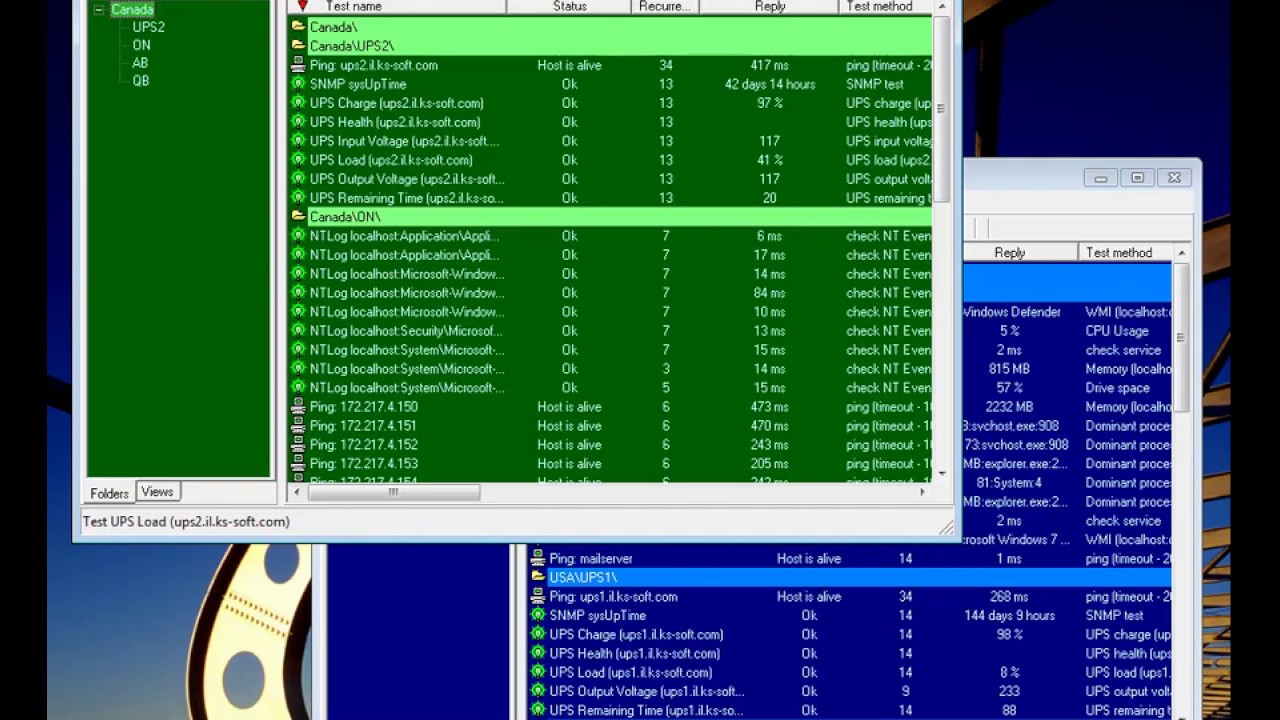Sort by the Test name column header
Screen dimensions: 1280x720
pyautogui.click(x=398, y=7)
